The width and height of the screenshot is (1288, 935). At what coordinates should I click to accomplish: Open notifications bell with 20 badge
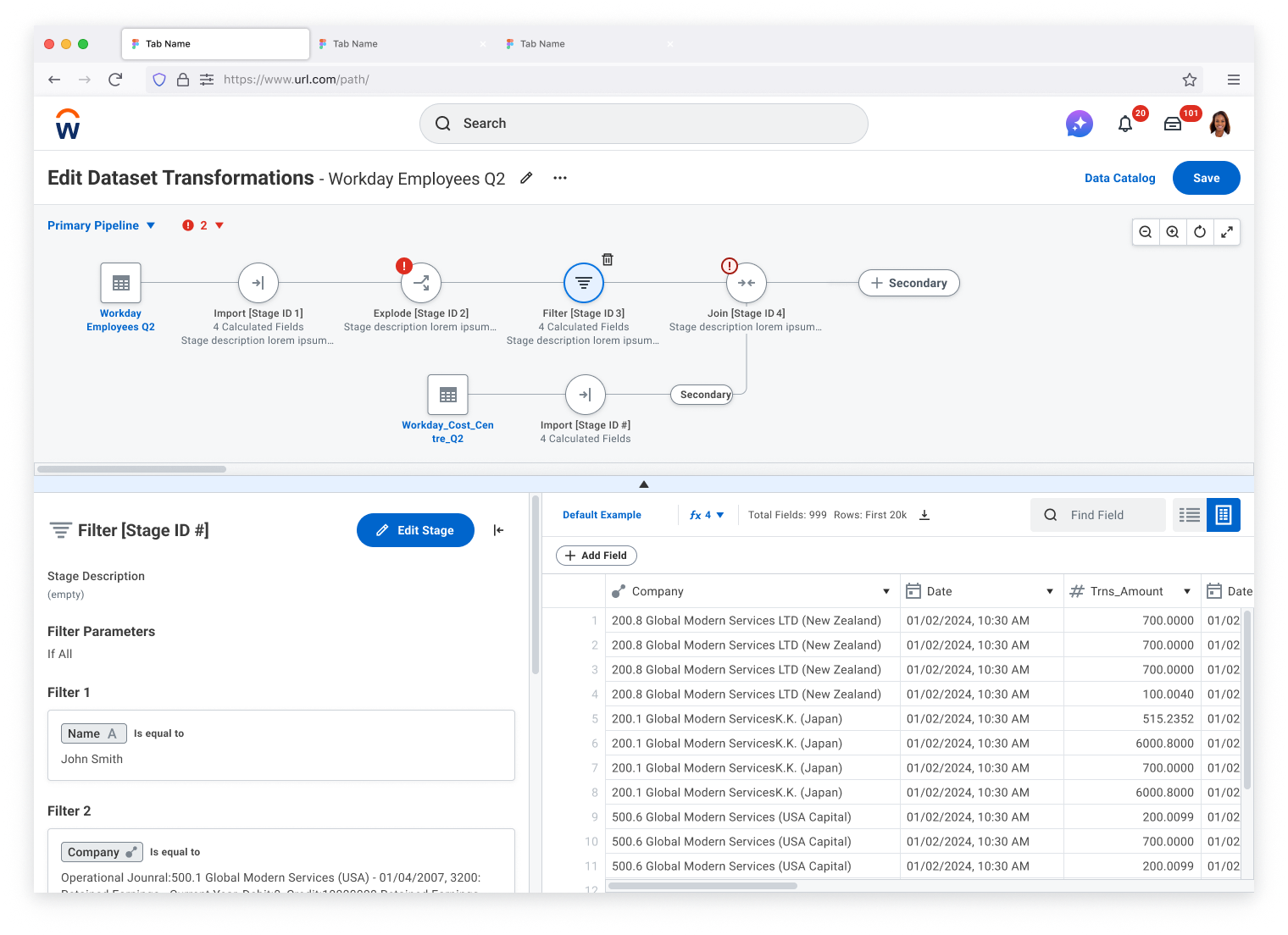(x=1125, y=124)
